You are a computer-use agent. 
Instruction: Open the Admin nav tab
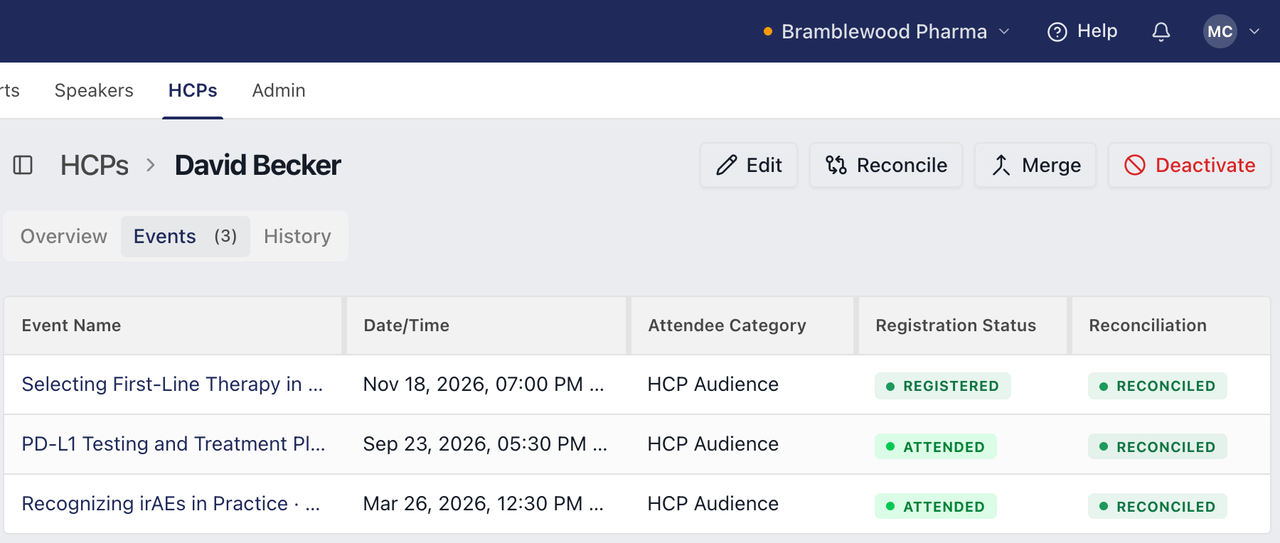pyautogui.click(x=279, y=90)
